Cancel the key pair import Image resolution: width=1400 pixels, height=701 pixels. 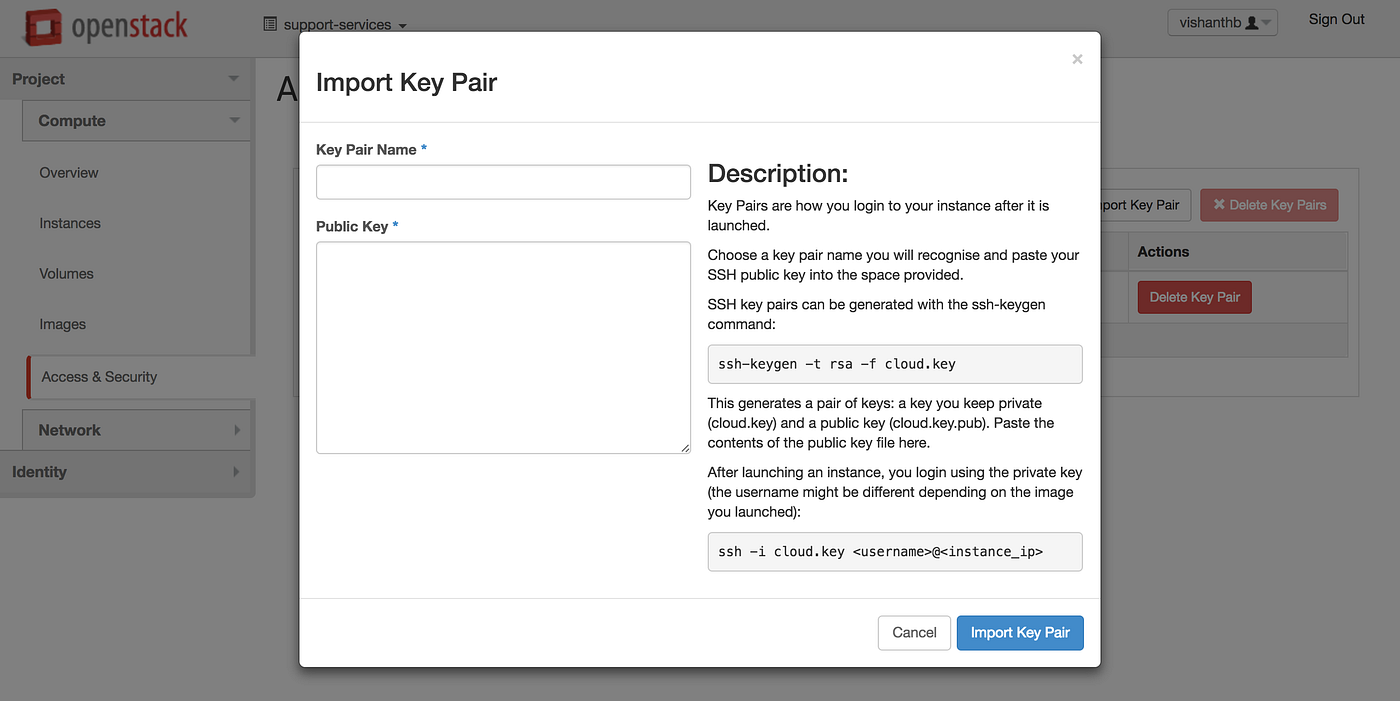click(914, 632)
